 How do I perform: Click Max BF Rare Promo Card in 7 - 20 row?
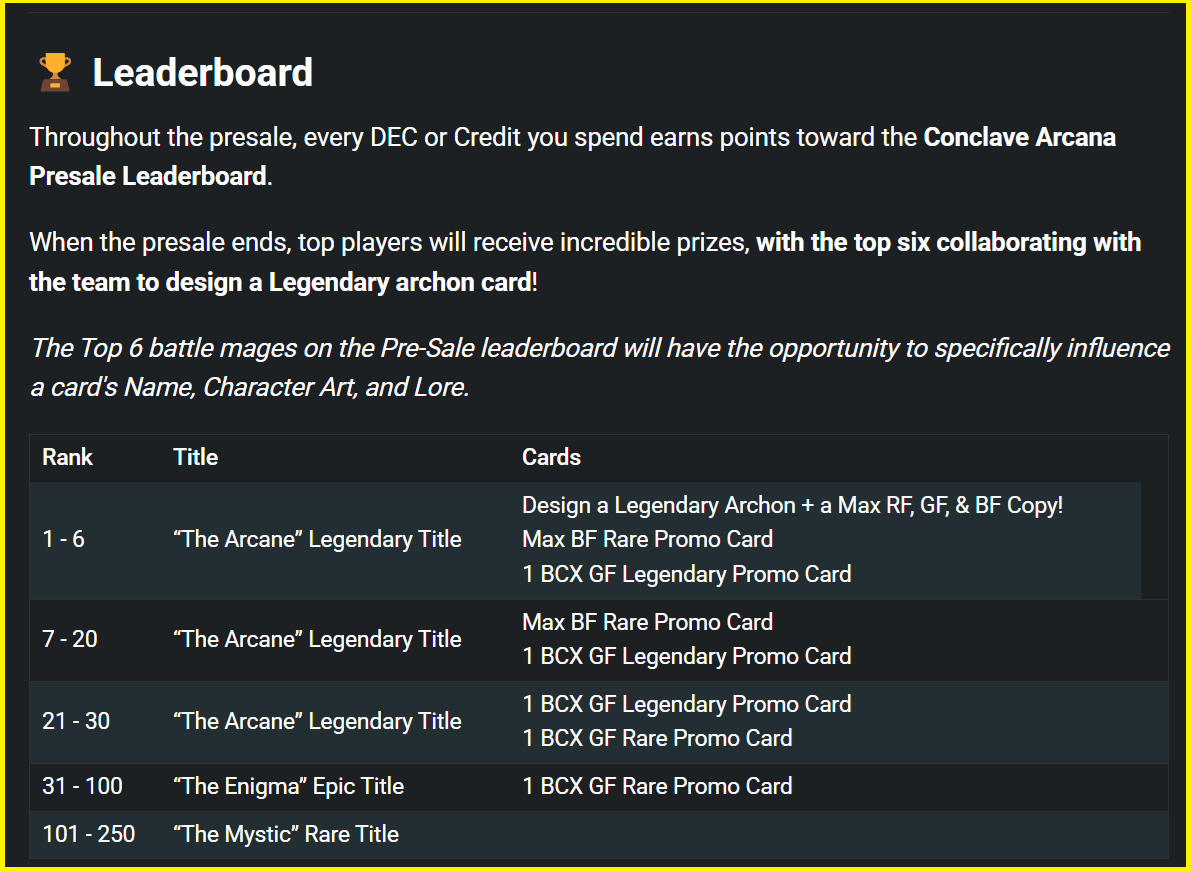(x=647, y=622)
